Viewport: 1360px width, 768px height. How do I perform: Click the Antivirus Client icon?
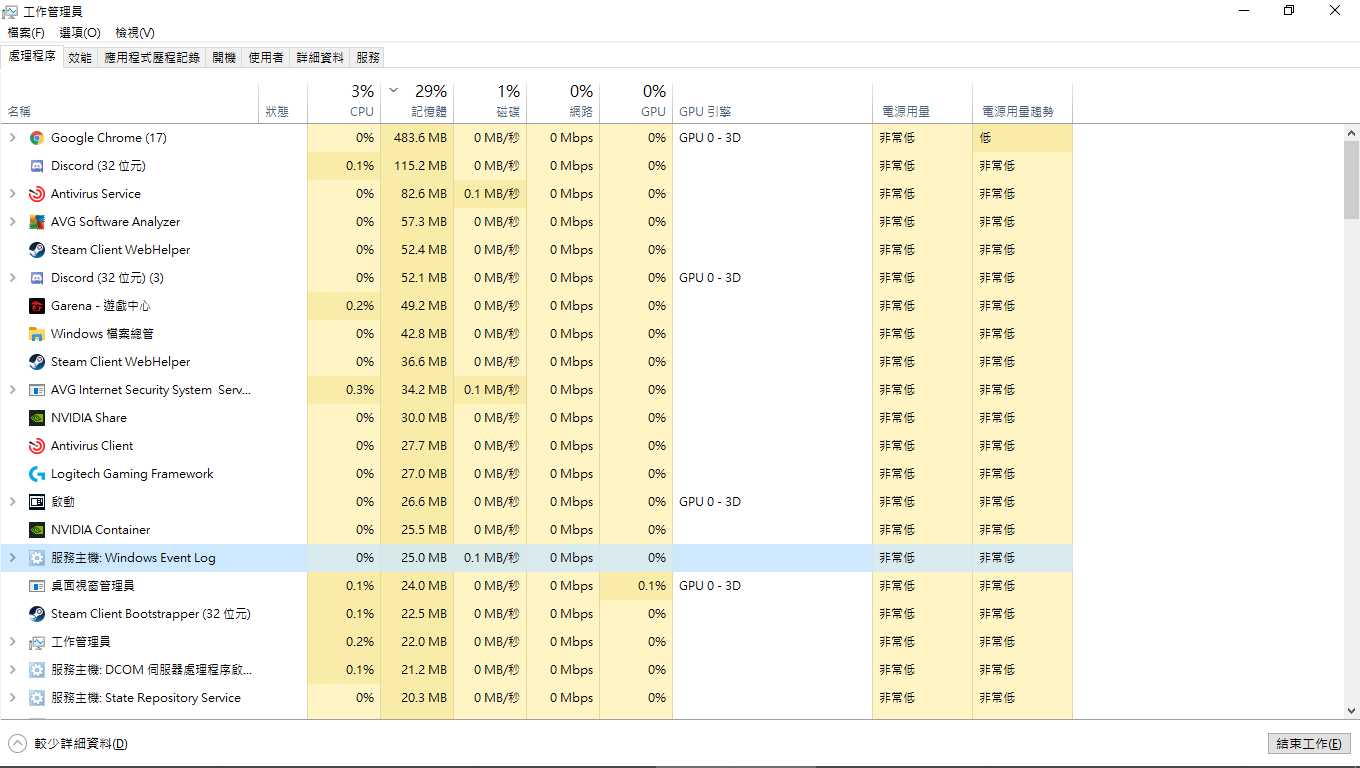pos(37,446)
